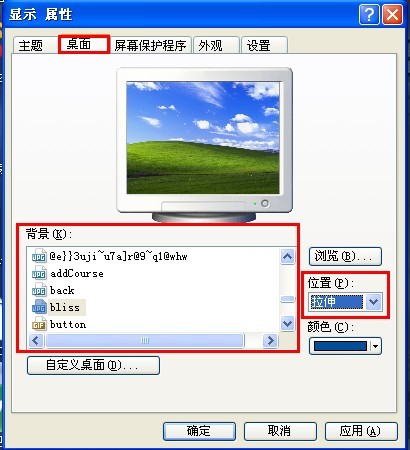
Task: Click the help question mark in title bar
Action: 369,15
